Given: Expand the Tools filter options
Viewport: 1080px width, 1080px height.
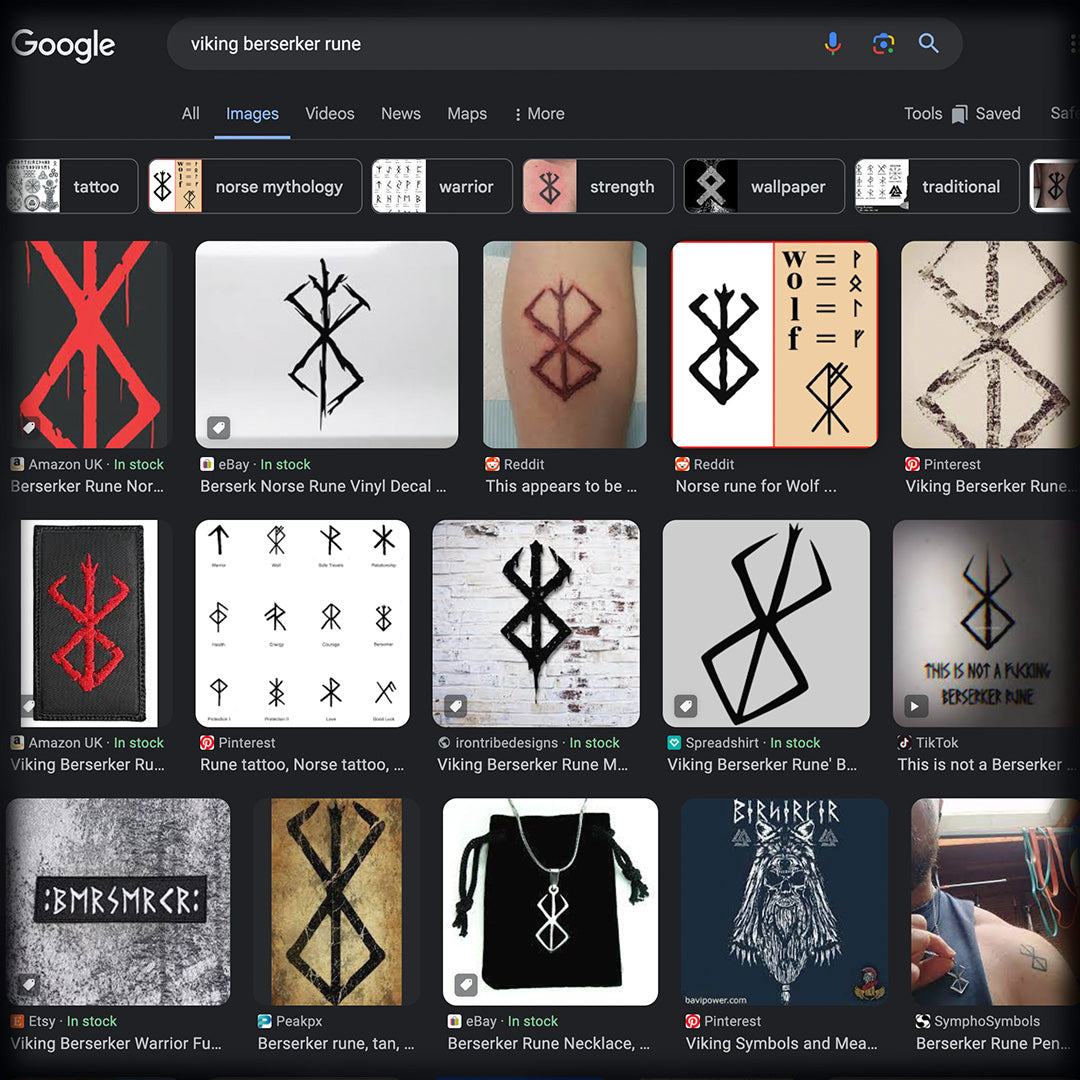Looking at the screenshot, I should pyautogui.click(x=922, y=114).
